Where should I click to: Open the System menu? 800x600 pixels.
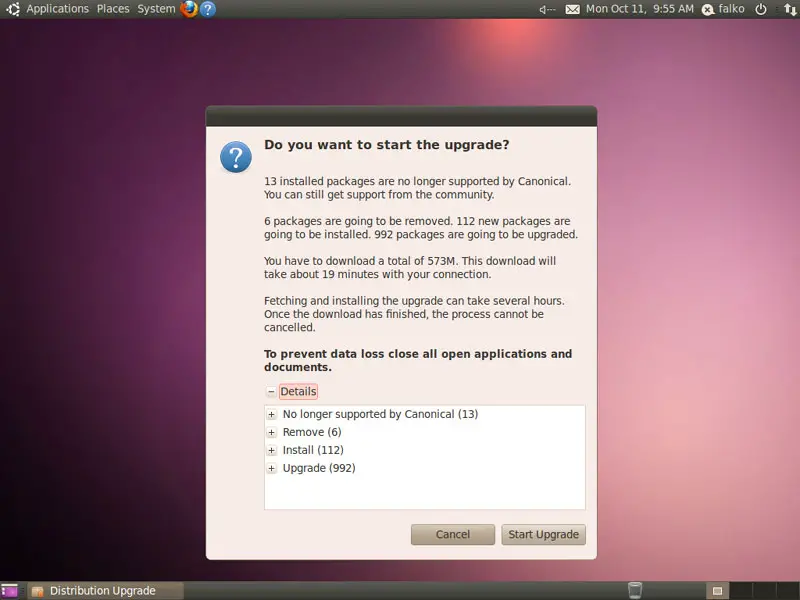tap(156, 9)
